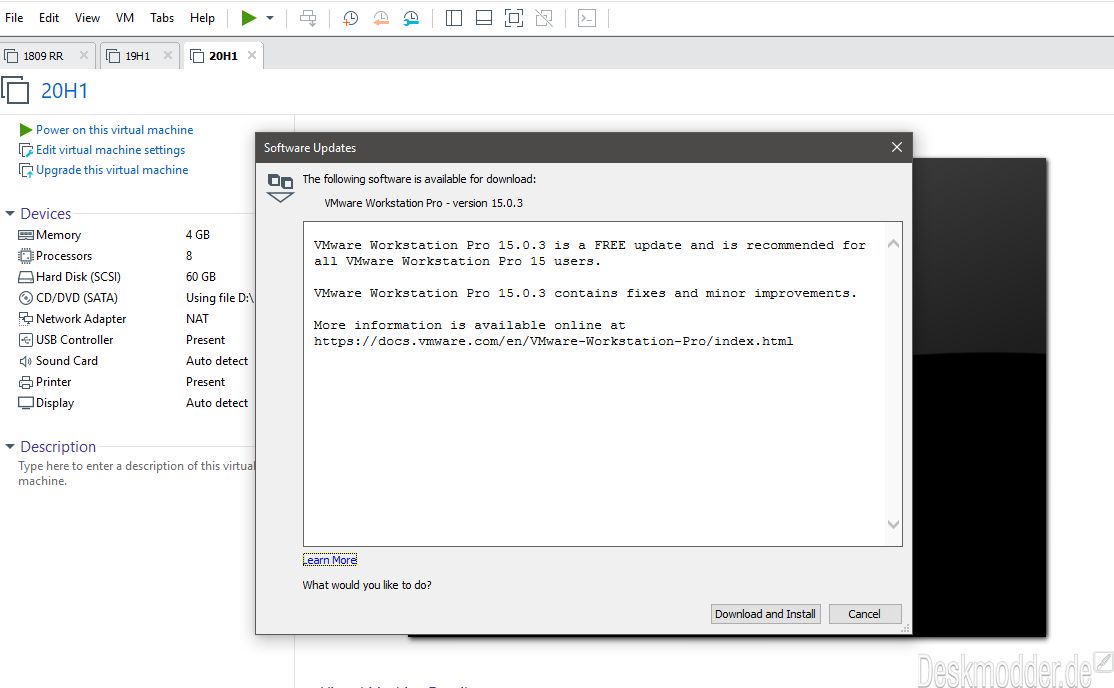Click the docs.vmware.com URL in update notes
1114x688 pixels.
point(553,341)
